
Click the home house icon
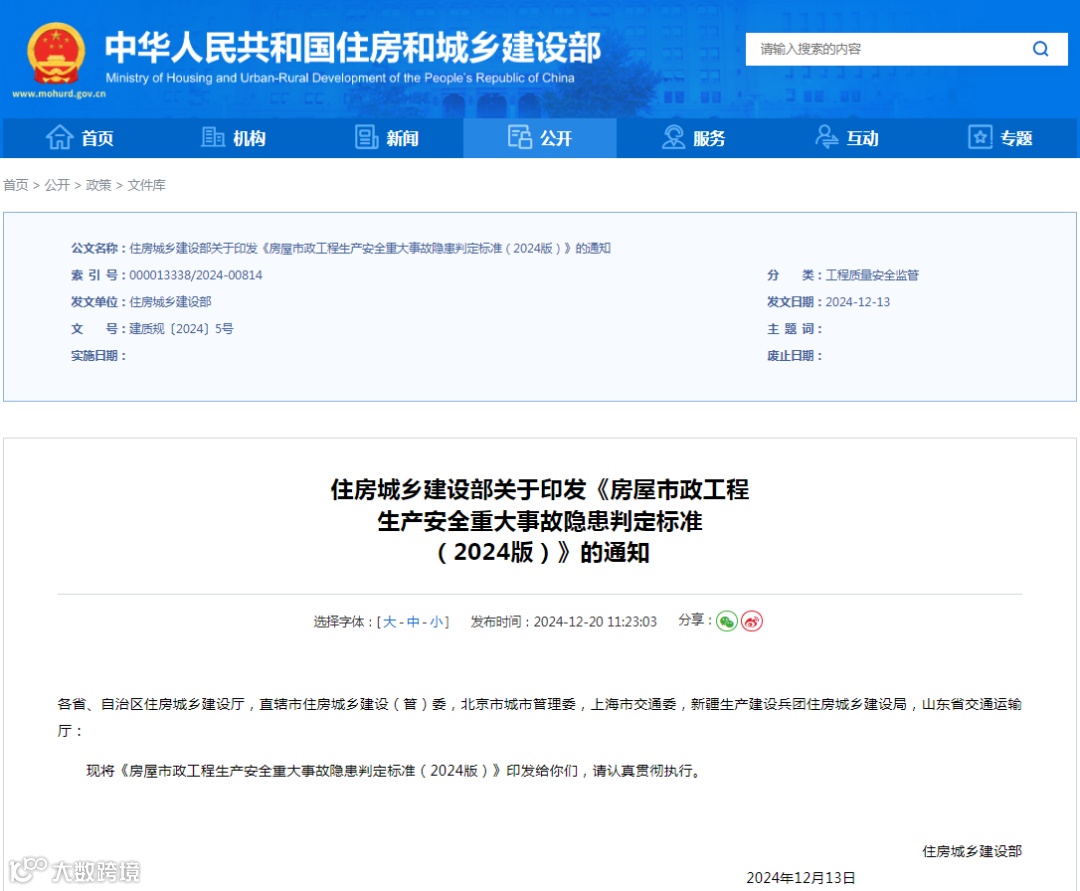point(59,137)
